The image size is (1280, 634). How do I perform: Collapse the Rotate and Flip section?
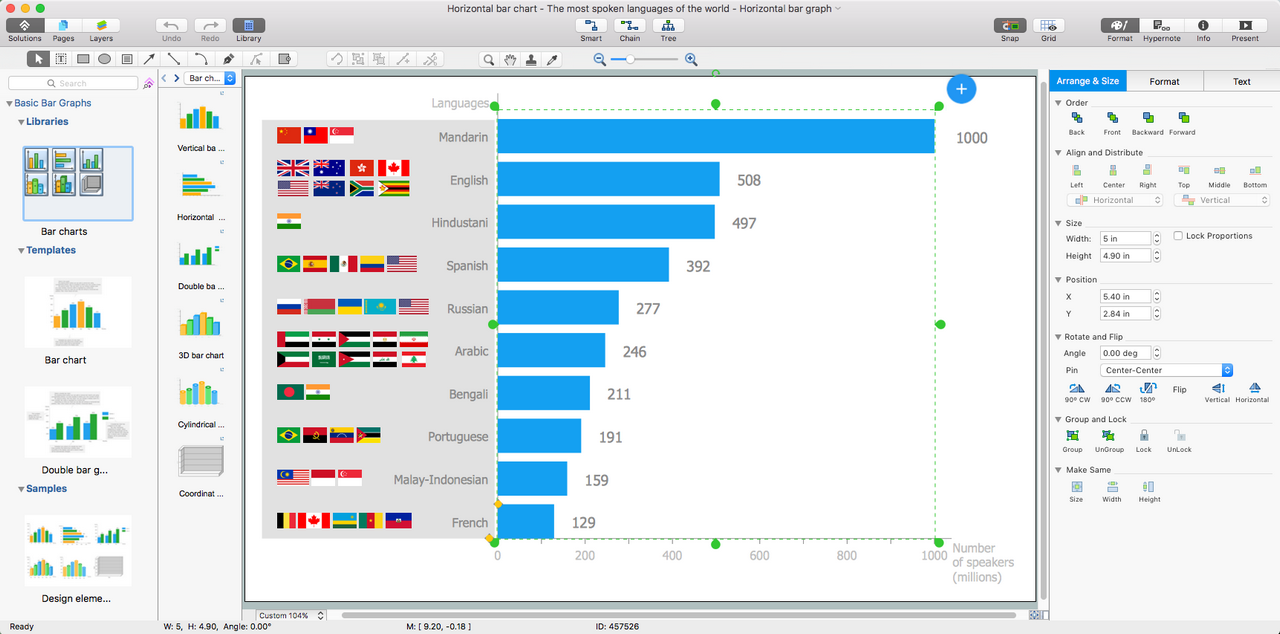tap(1059, 337)
